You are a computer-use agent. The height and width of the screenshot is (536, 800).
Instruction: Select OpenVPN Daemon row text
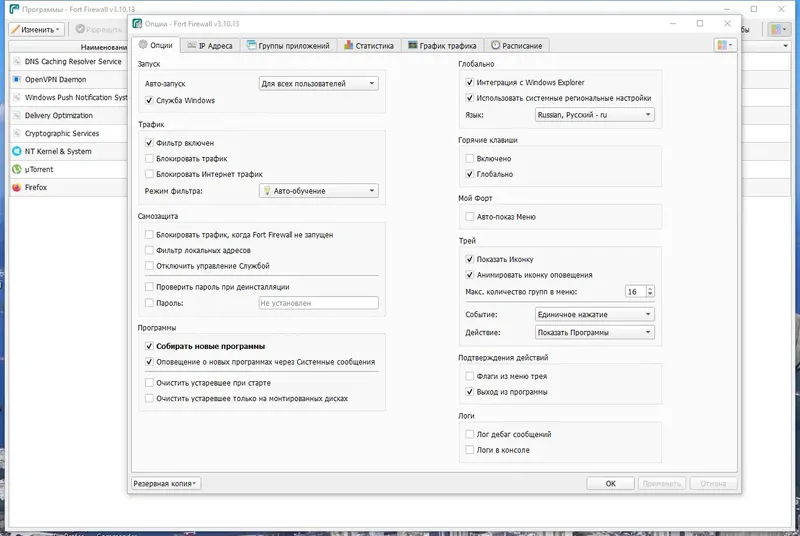[56, 80]
